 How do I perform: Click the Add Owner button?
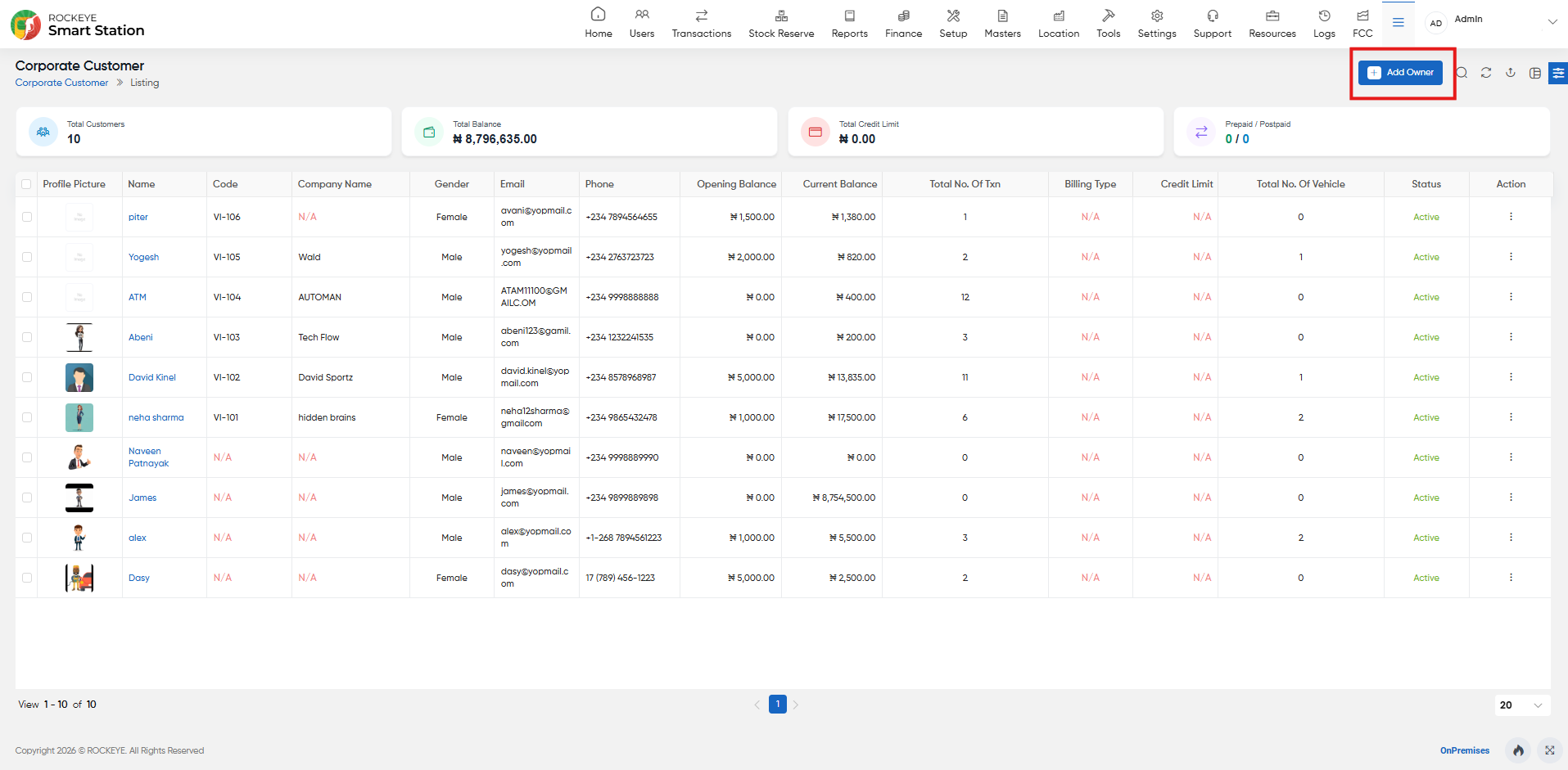pyautogui.click(x=1401, y=73)
